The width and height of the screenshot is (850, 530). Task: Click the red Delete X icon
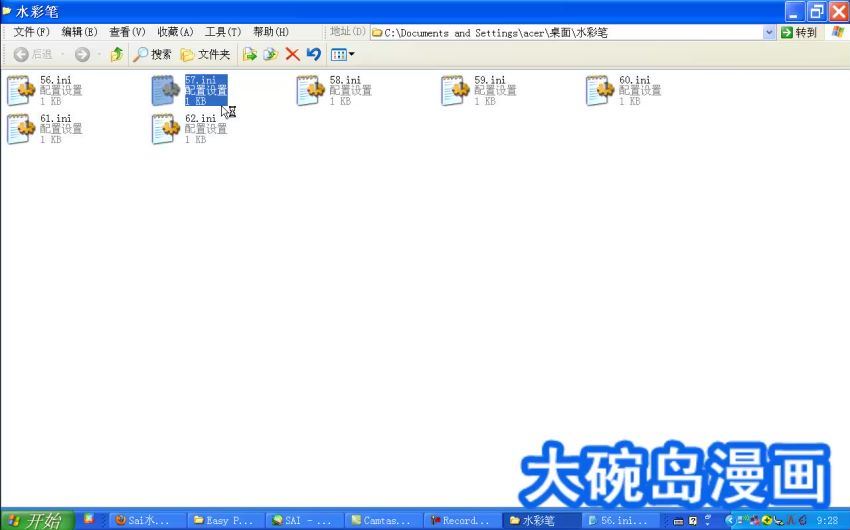pyautogui.click(x=292, y=55)
